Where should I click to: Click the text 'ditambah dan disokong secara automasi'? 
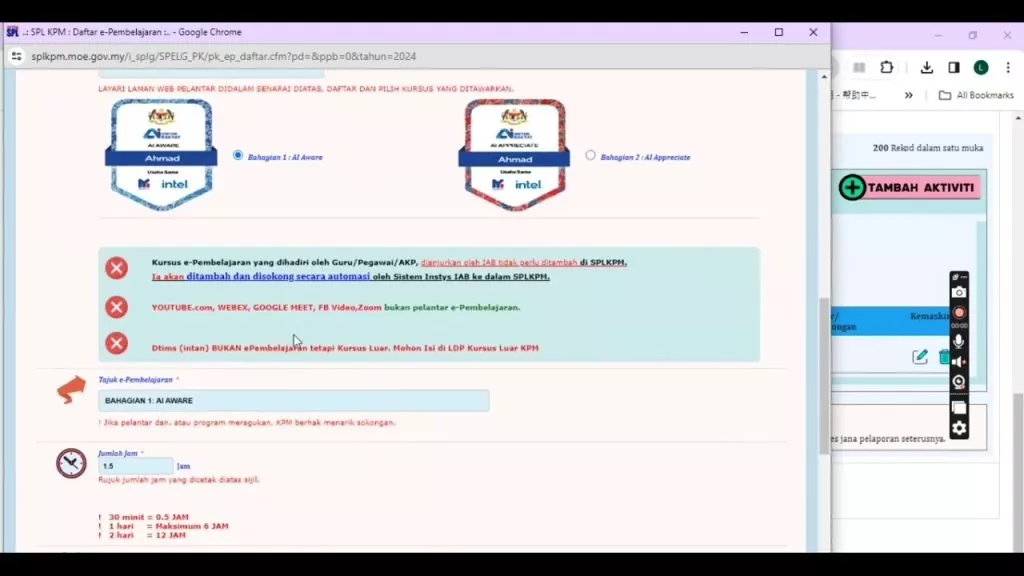(278, 276)
